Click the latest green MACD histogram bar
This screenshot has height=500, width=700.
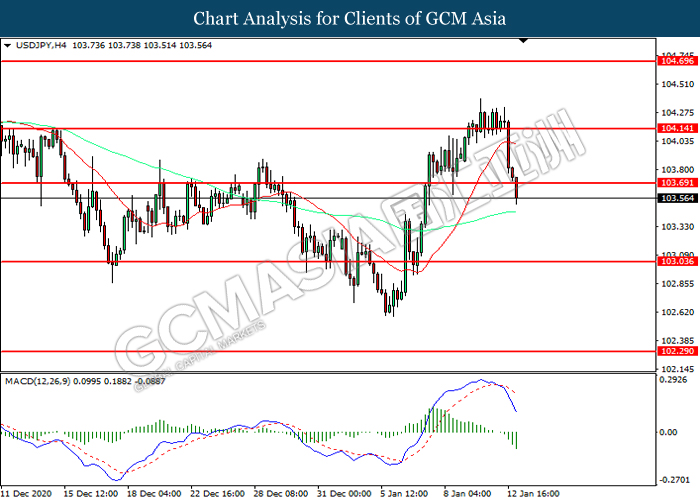pos(515,440)
